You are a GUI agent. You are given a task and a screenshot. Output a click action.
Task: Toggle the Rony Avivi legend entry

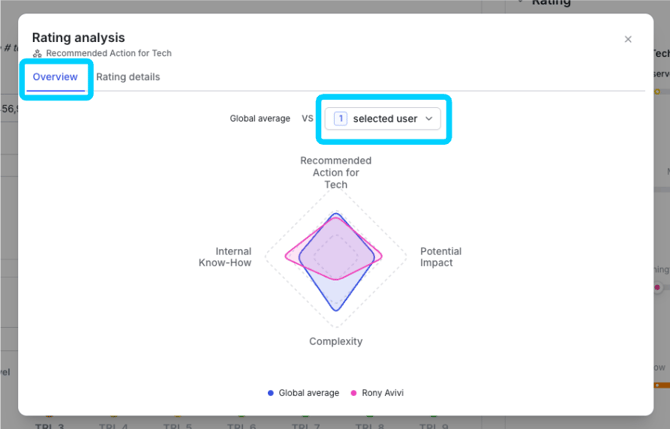[377, 393]
